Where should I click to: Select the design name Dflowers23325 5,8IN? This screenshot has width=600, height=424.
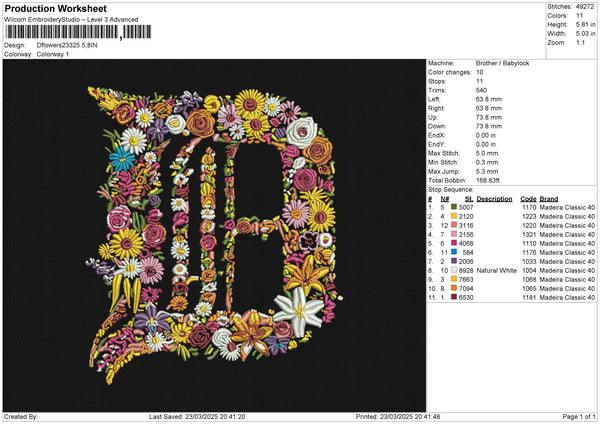[x=67, y=45]
